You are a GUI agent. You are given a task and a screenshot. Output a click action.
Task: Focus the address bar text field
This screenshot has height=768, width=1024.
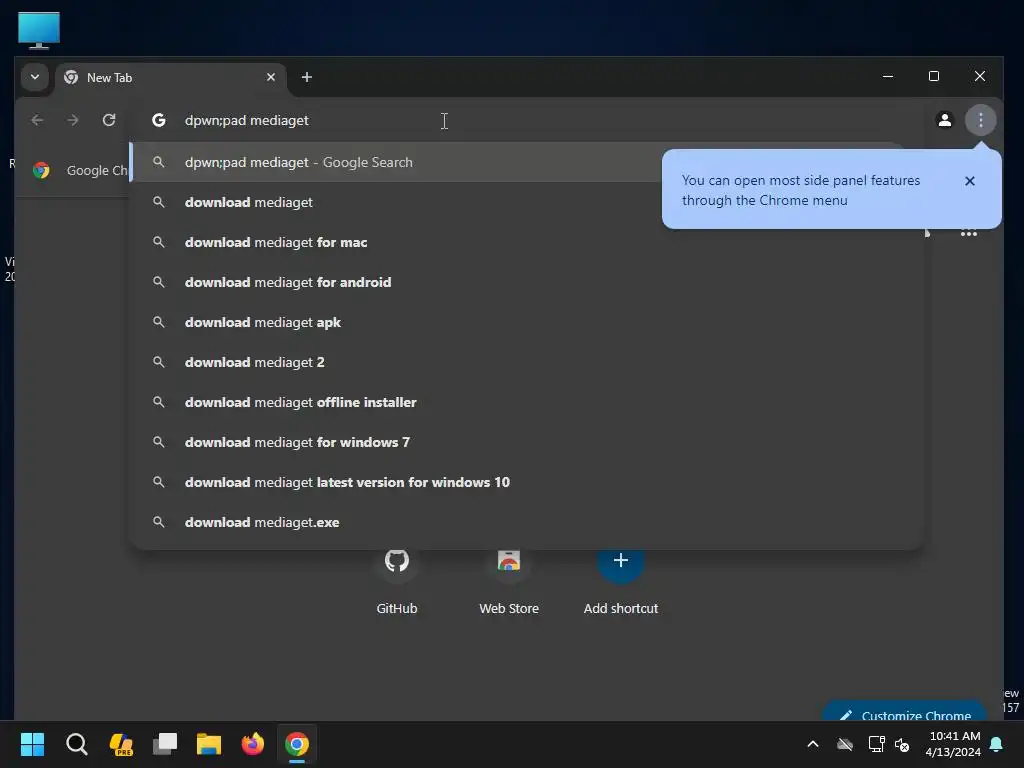click(526, 120)
